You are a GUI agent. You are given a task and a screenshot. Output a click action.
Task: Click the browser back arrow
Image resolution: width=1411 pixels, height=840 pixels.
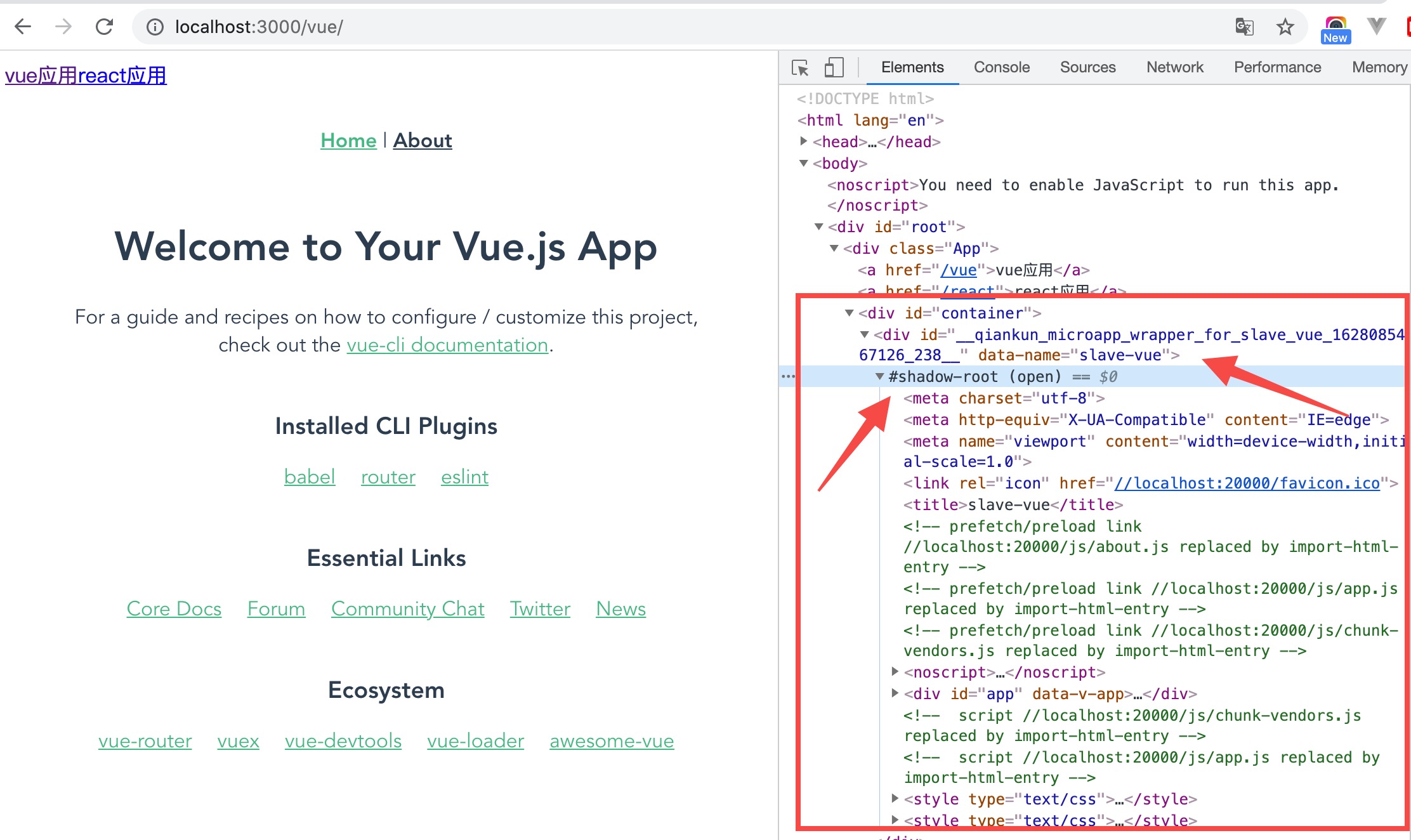coord(23,27)
